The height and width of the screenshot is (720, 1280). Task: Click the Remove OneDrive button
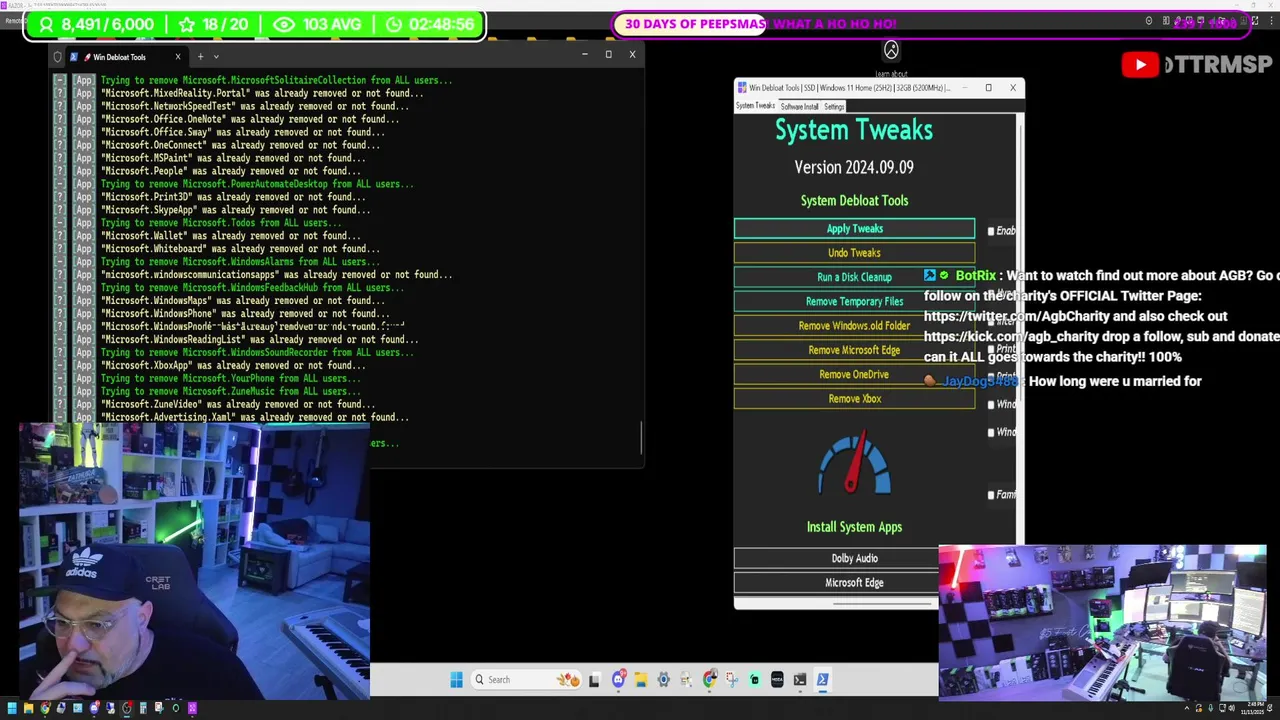[854, 374]
